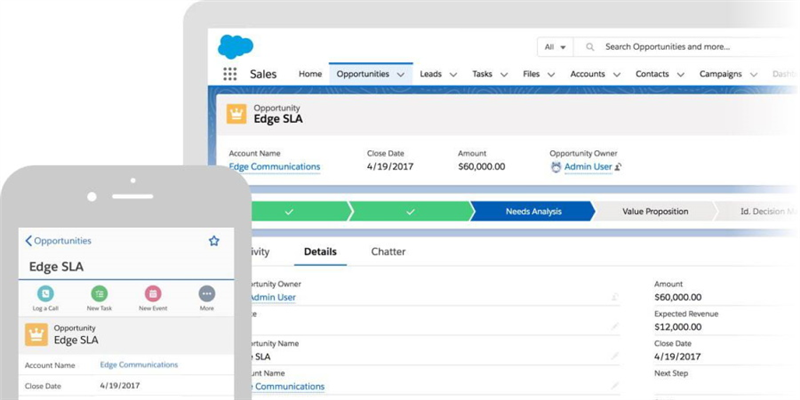Open Communications account link in Details section

(x=286, y=386)
